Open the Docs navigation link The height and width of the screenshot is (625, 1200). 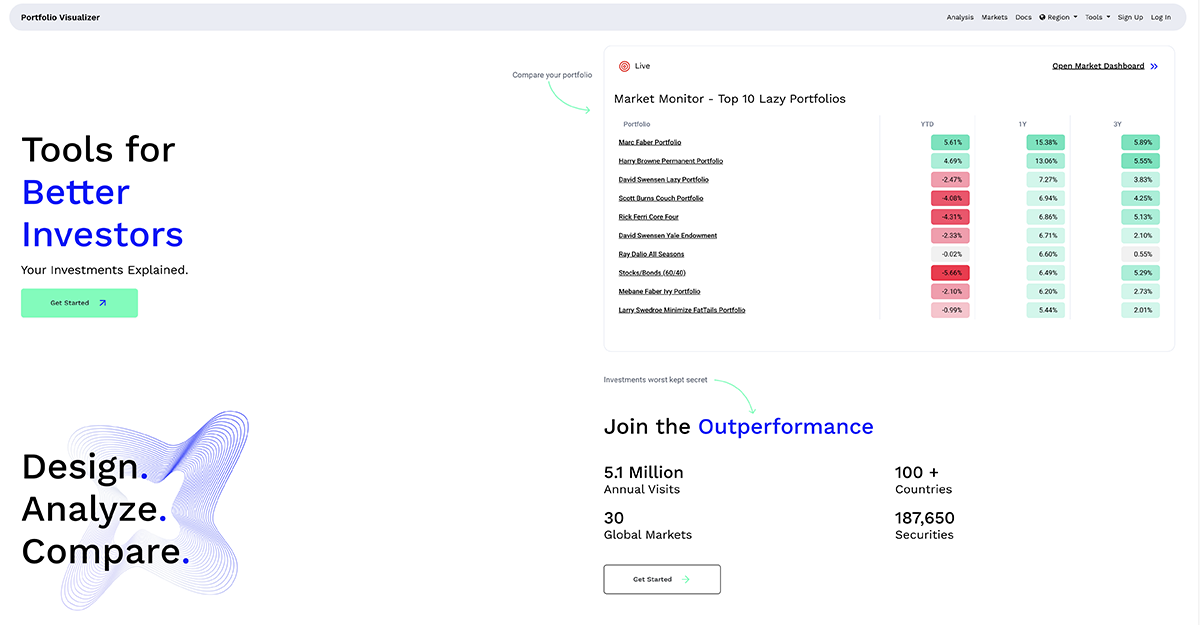[1023, 17]
